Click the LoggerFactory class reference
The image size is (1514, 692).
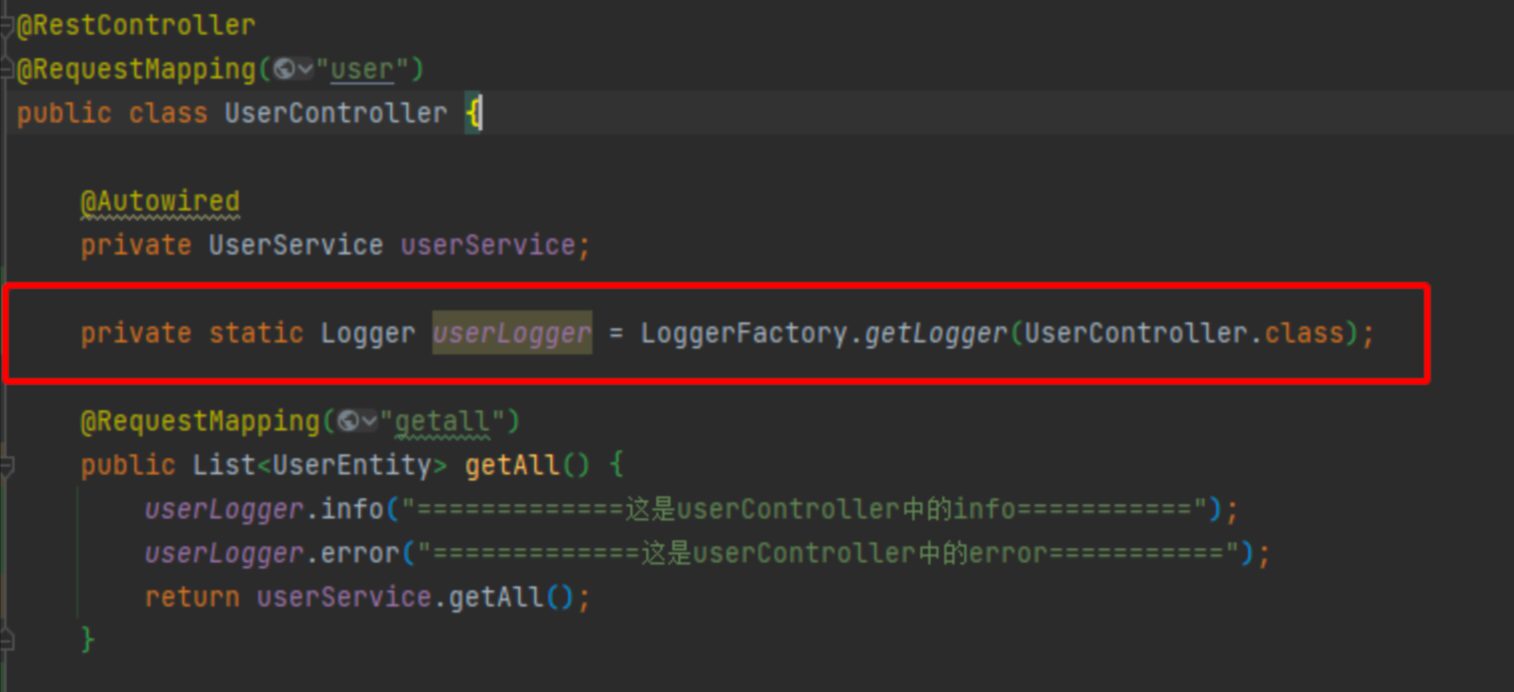pos(745,333)
